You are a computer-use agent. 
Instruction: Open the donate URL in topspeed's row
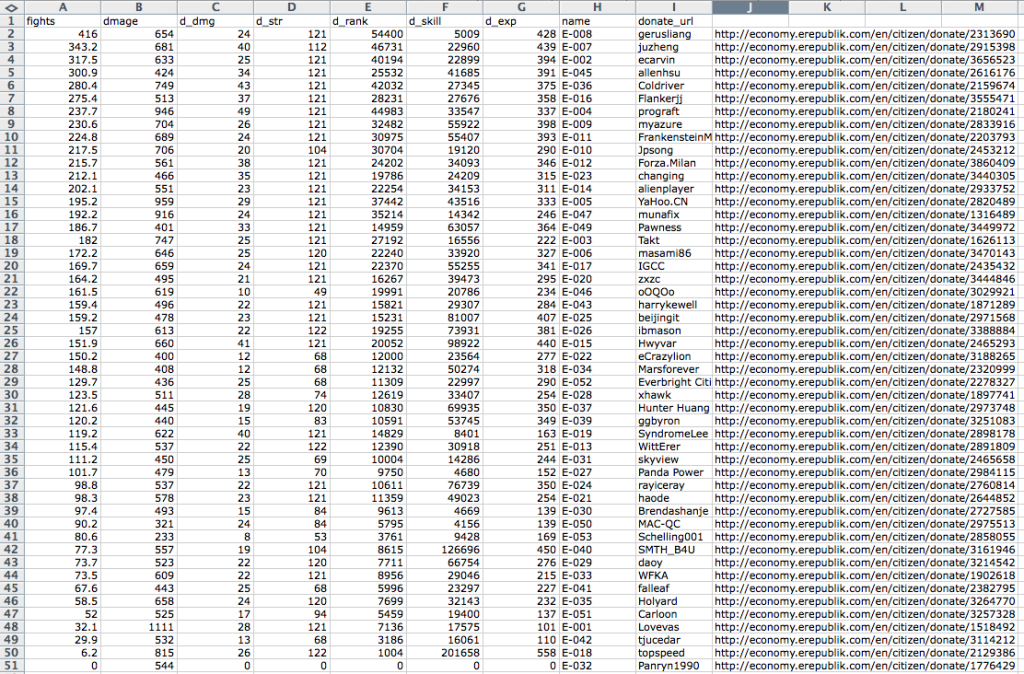[x=866, y=653]
